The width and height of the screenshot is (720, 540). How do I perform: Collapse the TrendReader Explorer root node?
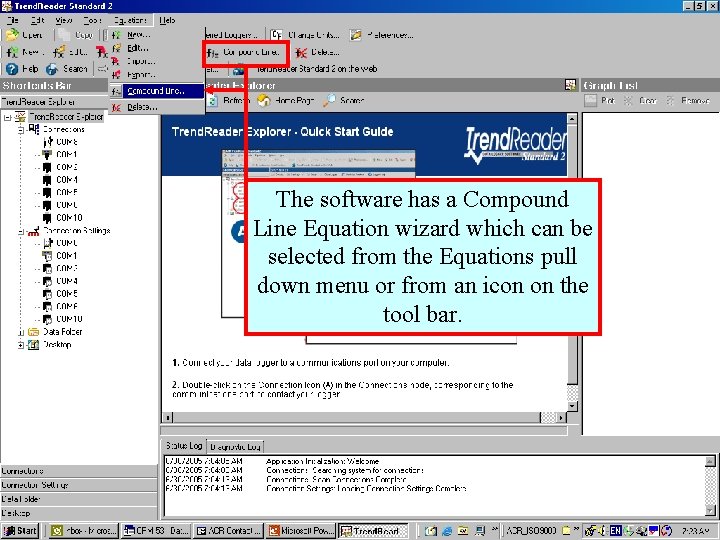point(7,118)
